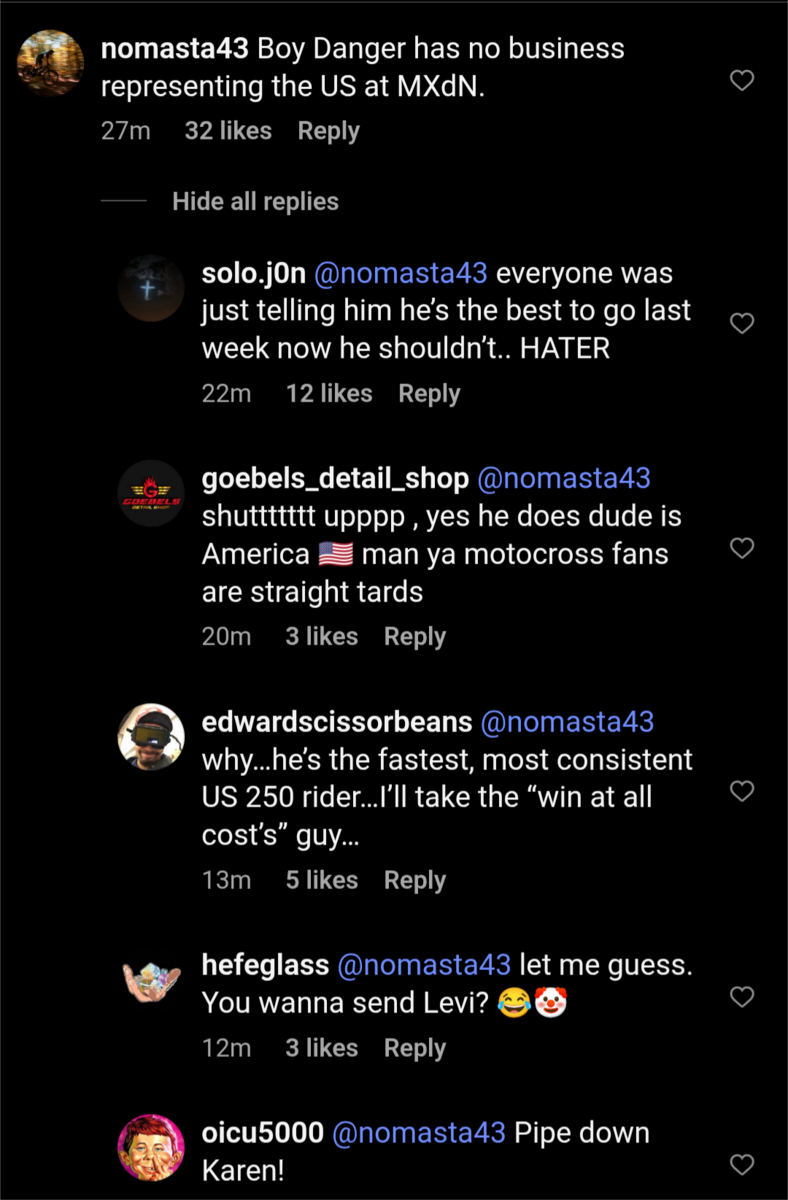The image size is (788, 1200).
Task: Tap heart on goebels_detail_shop's reply
Action: [742, 548]
